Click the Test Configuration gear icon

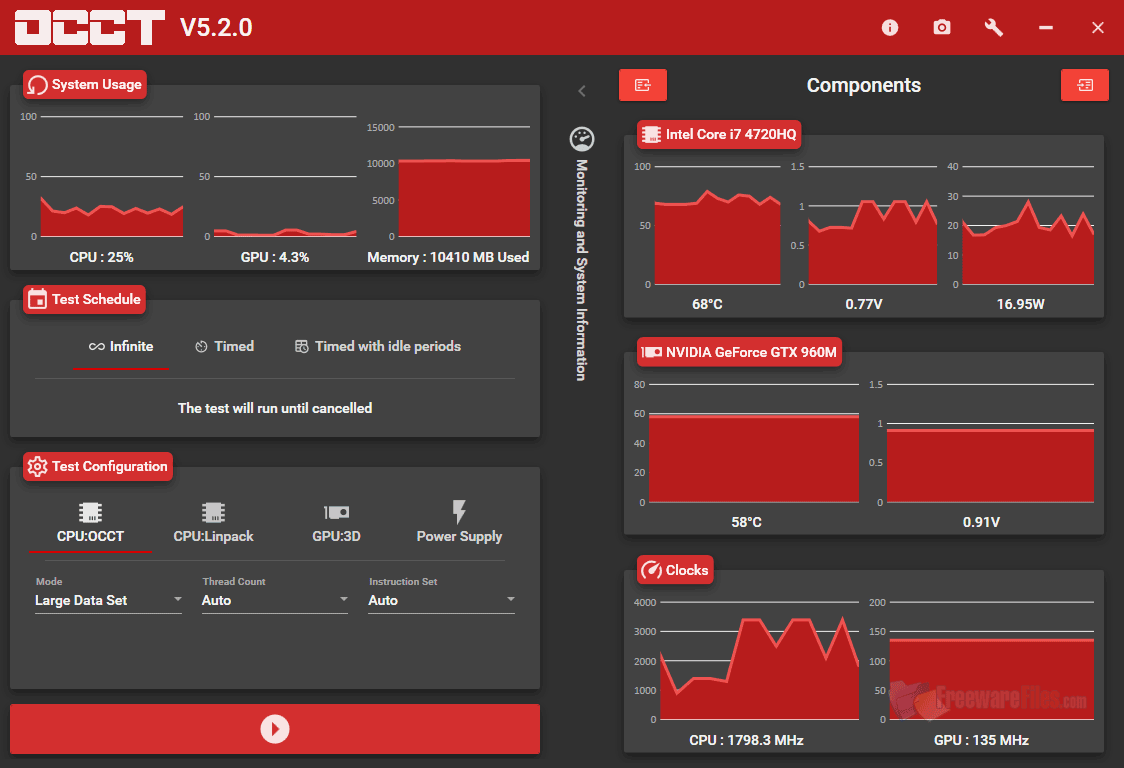(x=38, y=466)
